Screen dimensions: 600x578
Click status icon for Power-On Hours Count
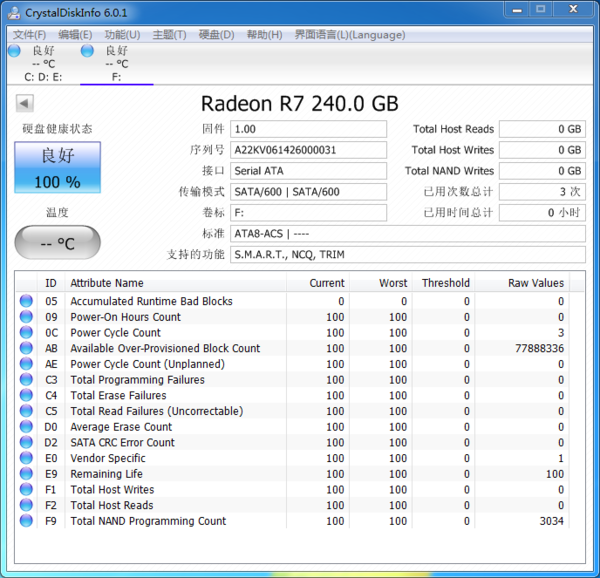(x=26, y=317)
